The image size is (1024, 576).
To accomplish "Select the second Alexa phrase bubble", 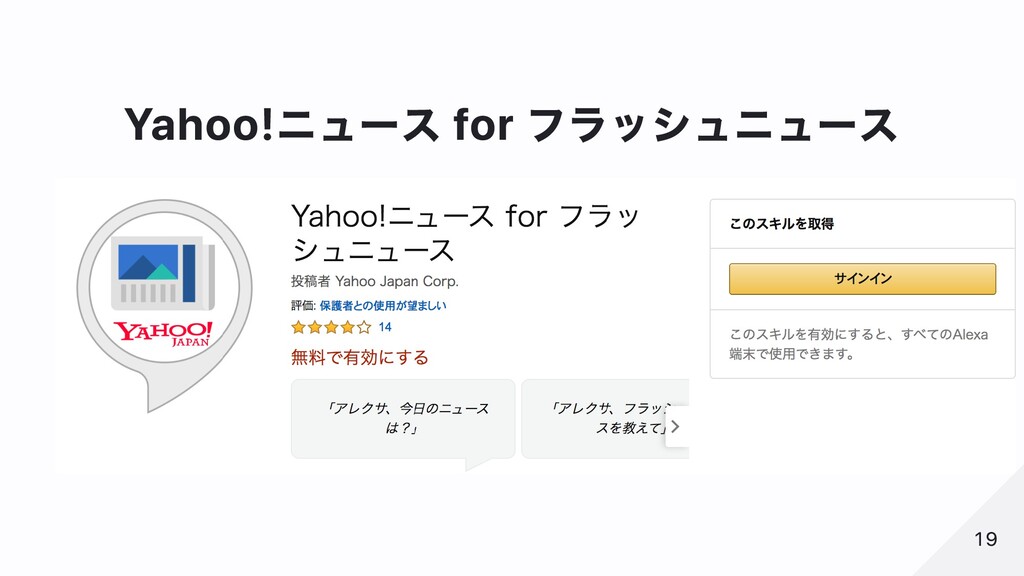I will click(605, 418).
